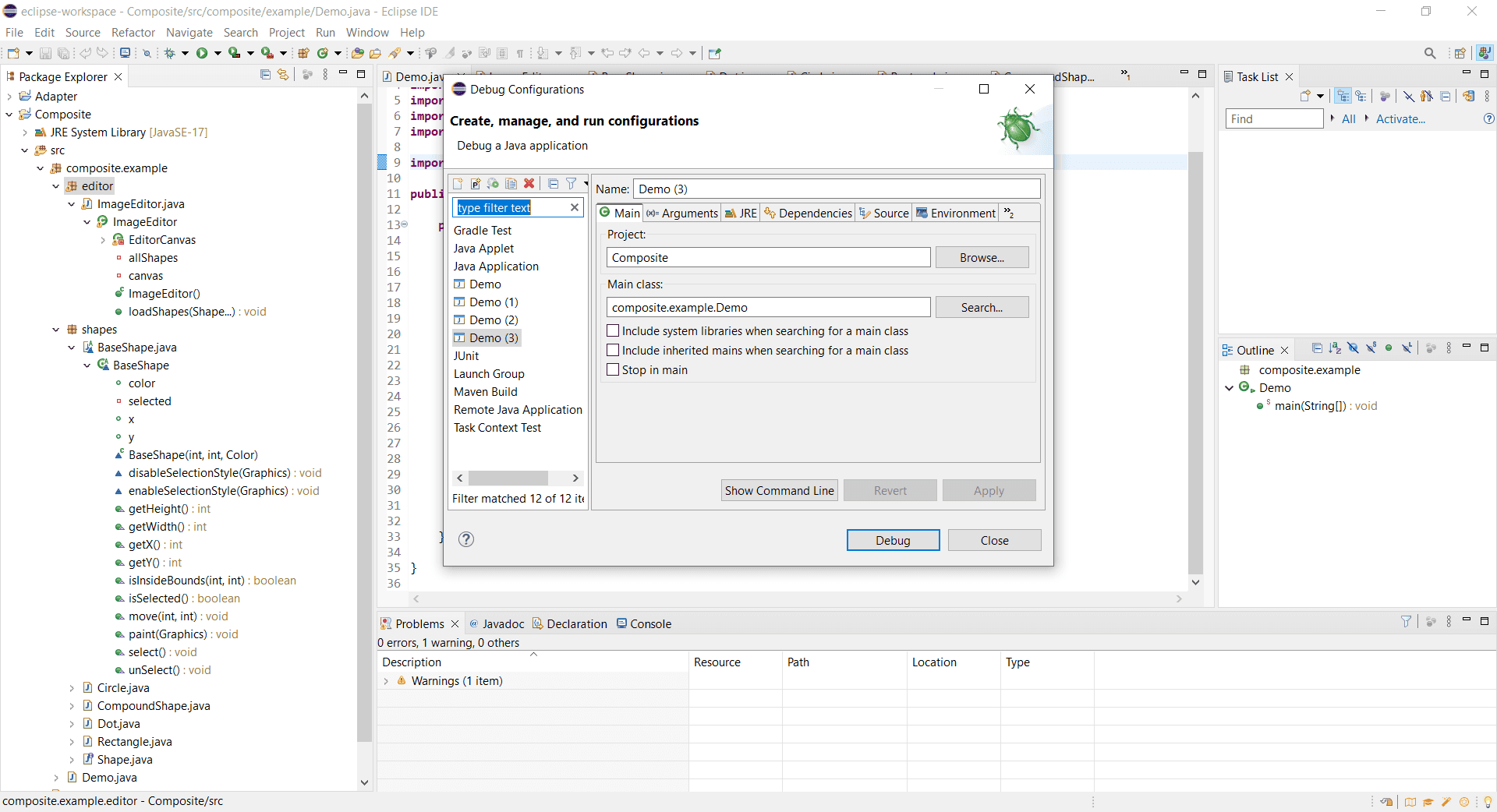Screen dimensions: 1497x812
Task: Click the New Java Package toolbar icon
Action: (x=303, y=53)
